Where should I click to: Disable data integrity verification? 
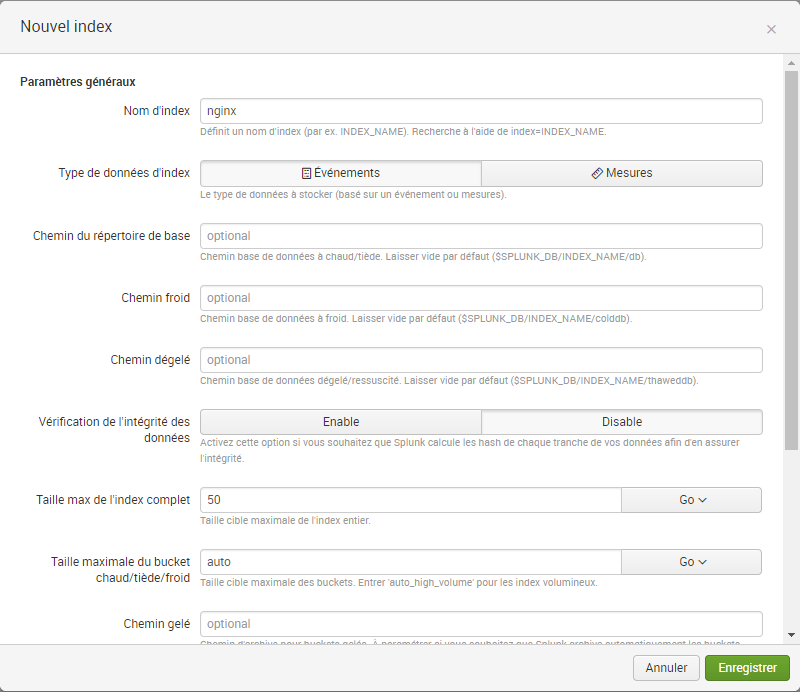[x=621, y=422]
